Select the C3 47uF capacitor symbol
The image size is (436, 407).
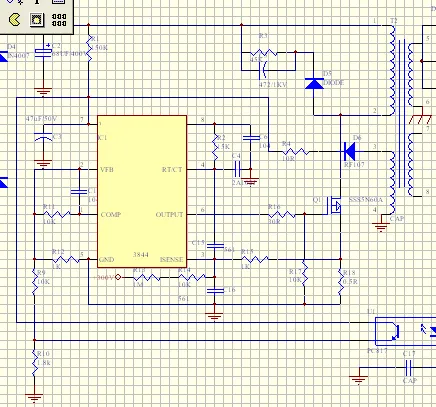pos(43,137)
